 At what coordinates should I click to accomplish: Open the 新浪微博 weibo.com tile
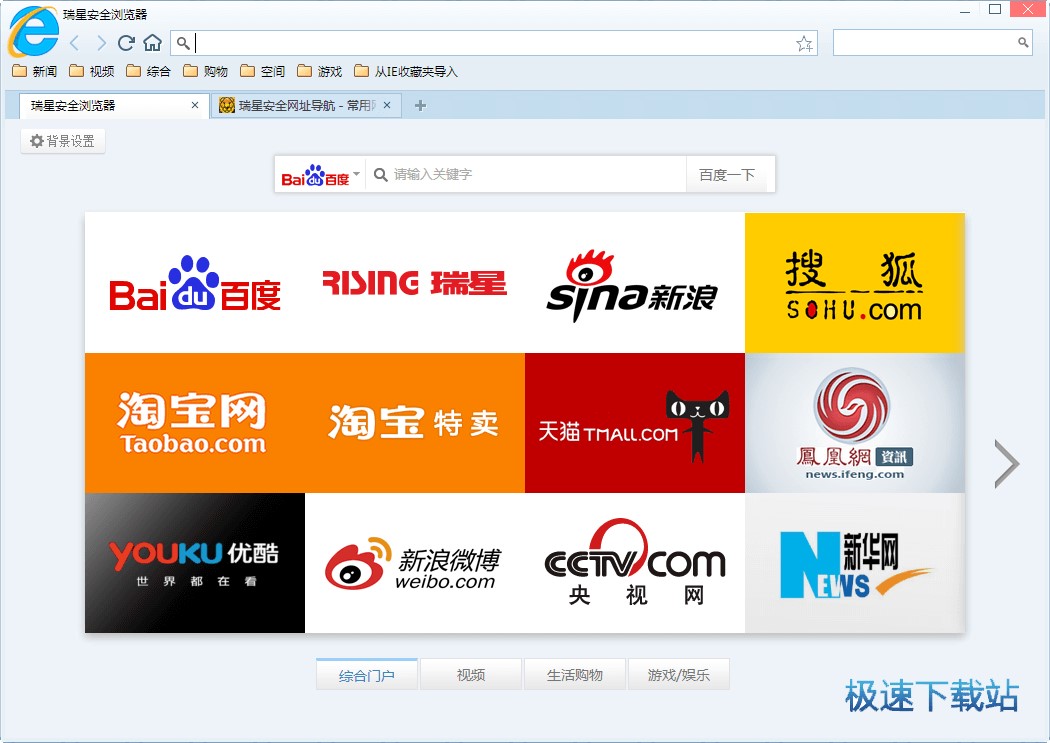[x=415, y=563]
